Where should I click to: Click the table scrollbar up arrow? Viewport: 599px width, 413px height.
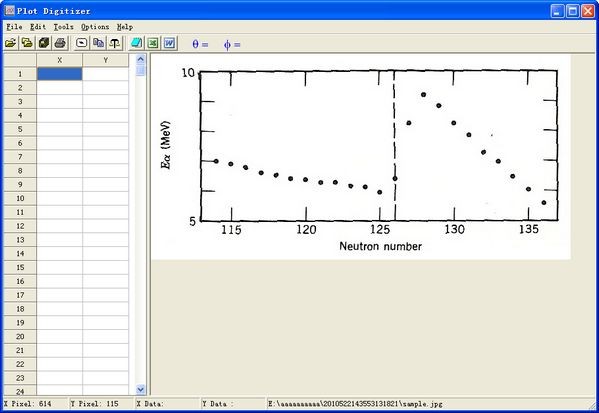coord(141,59)
